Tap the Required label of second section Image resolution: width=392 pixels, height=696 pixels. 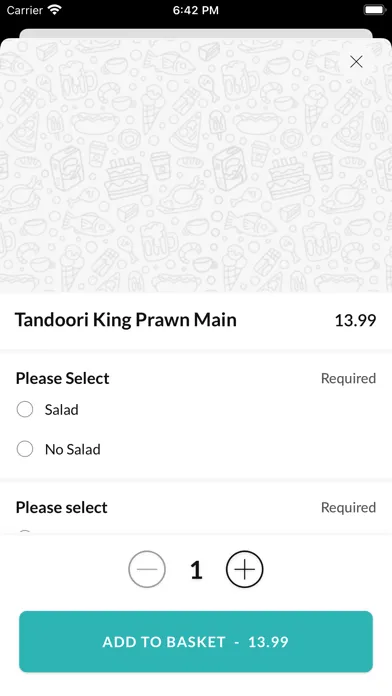pos(348,507)
